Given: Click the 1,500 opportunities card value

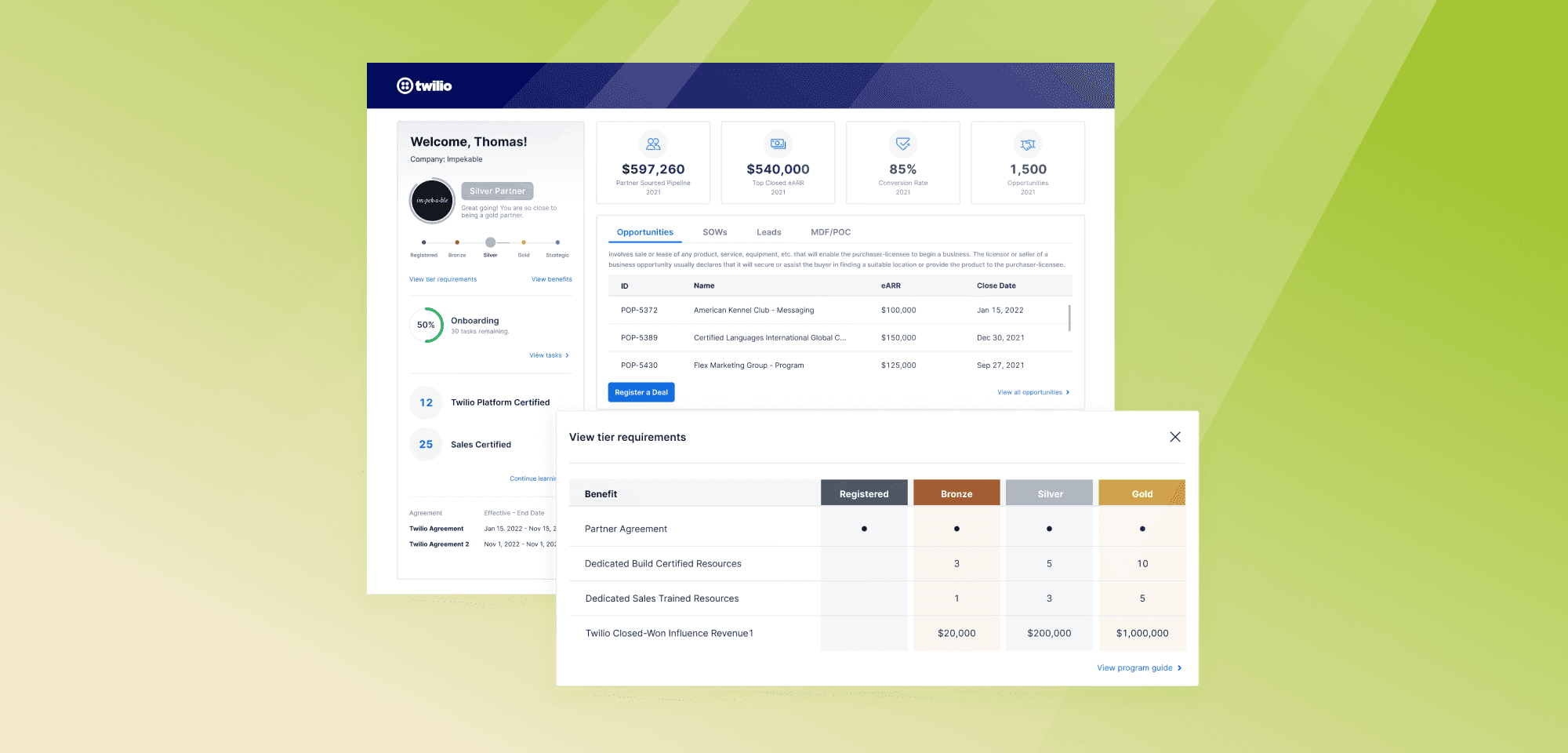Looking at the screenshot, I should click(1028, 169).
